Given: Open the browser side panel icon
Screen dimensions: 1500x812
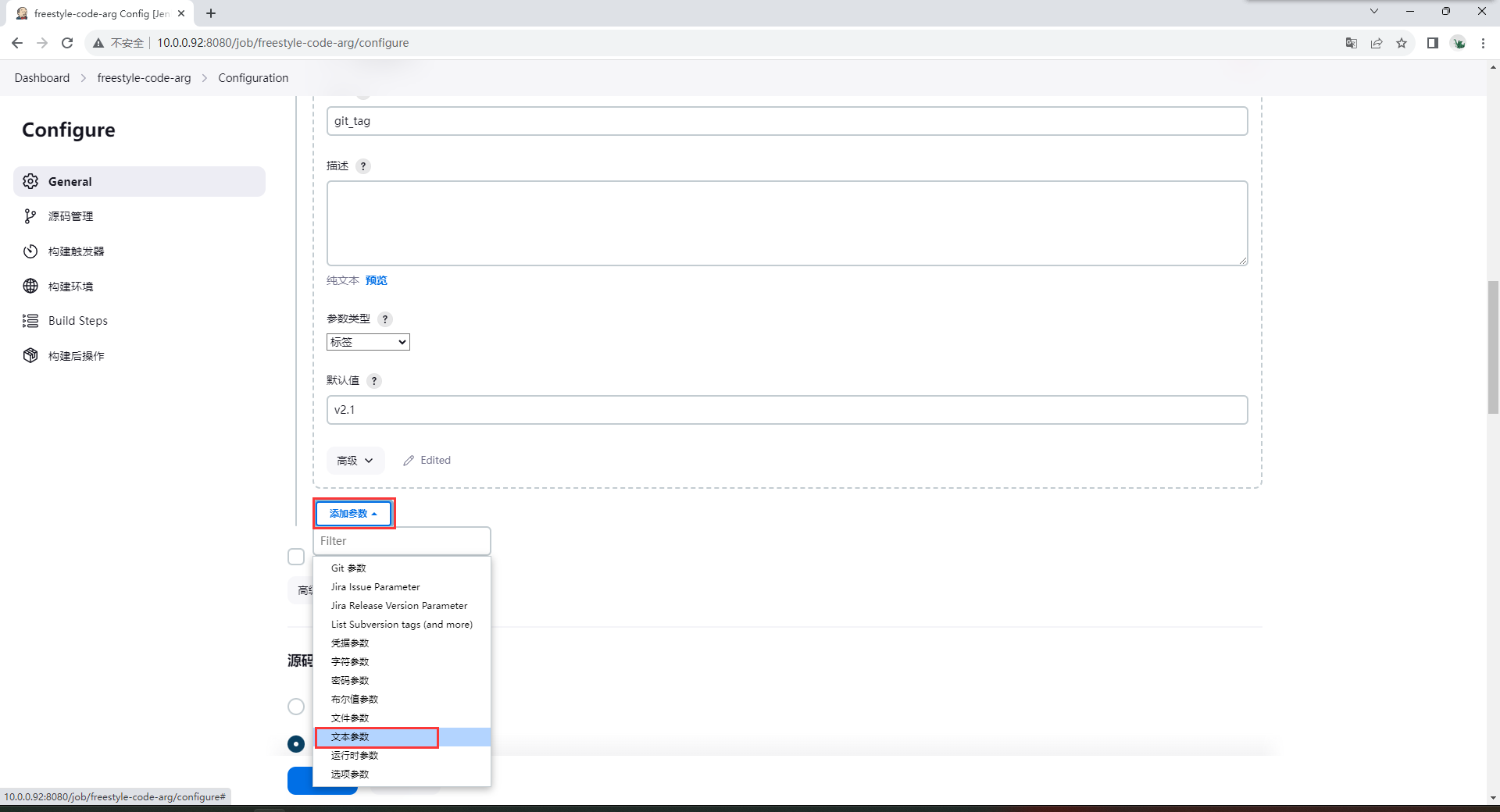Looking at the screenshot, I should [1433, 43].
